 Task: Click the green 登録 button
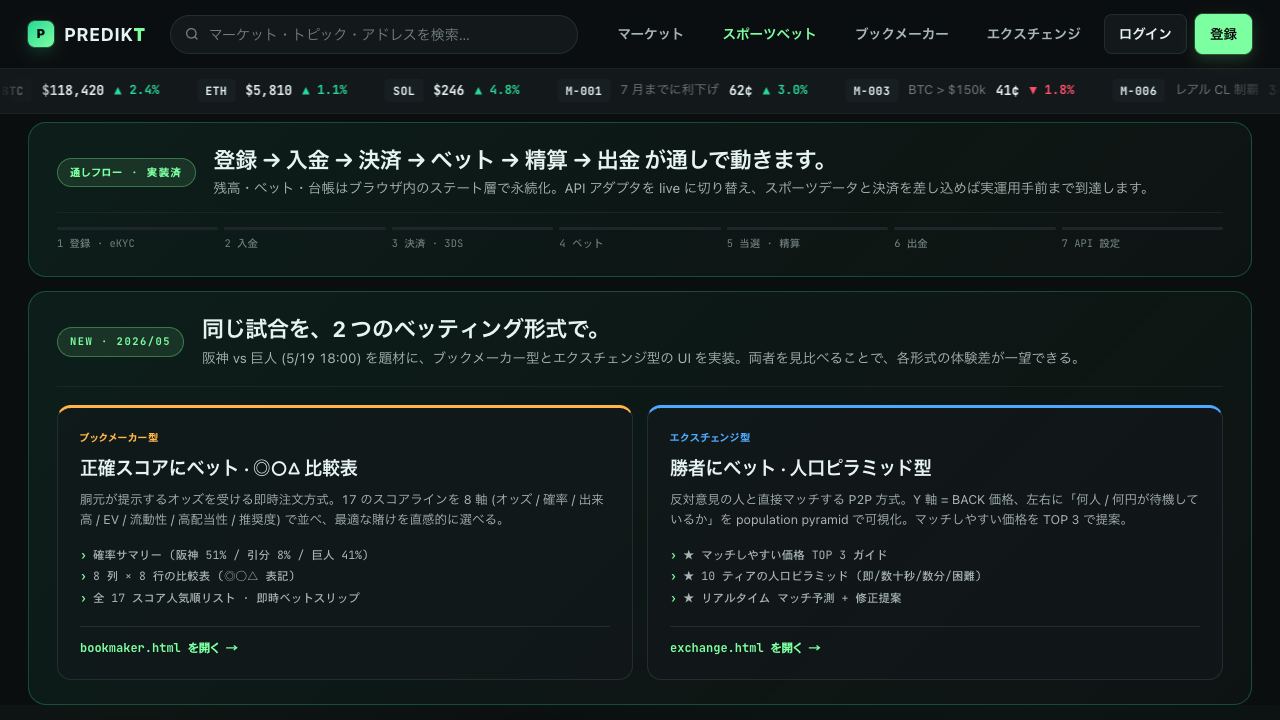(x=1223, y=34)
